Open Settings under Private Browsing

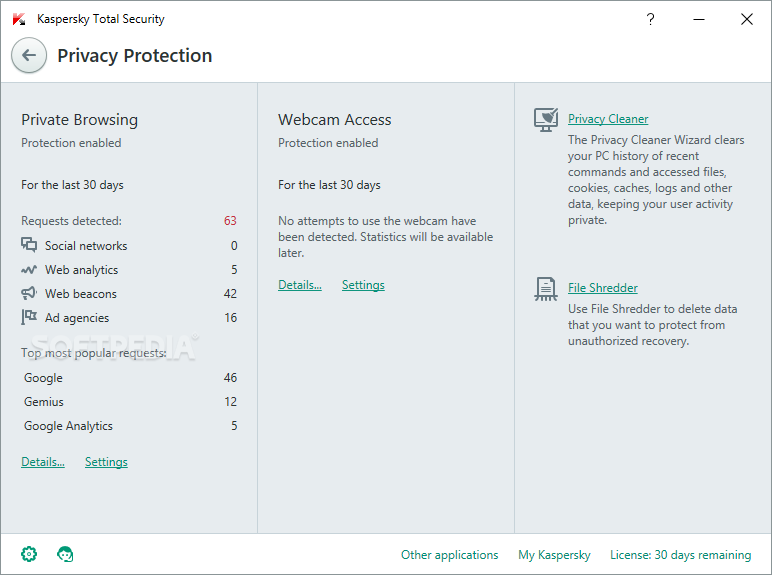coord(106,462)
